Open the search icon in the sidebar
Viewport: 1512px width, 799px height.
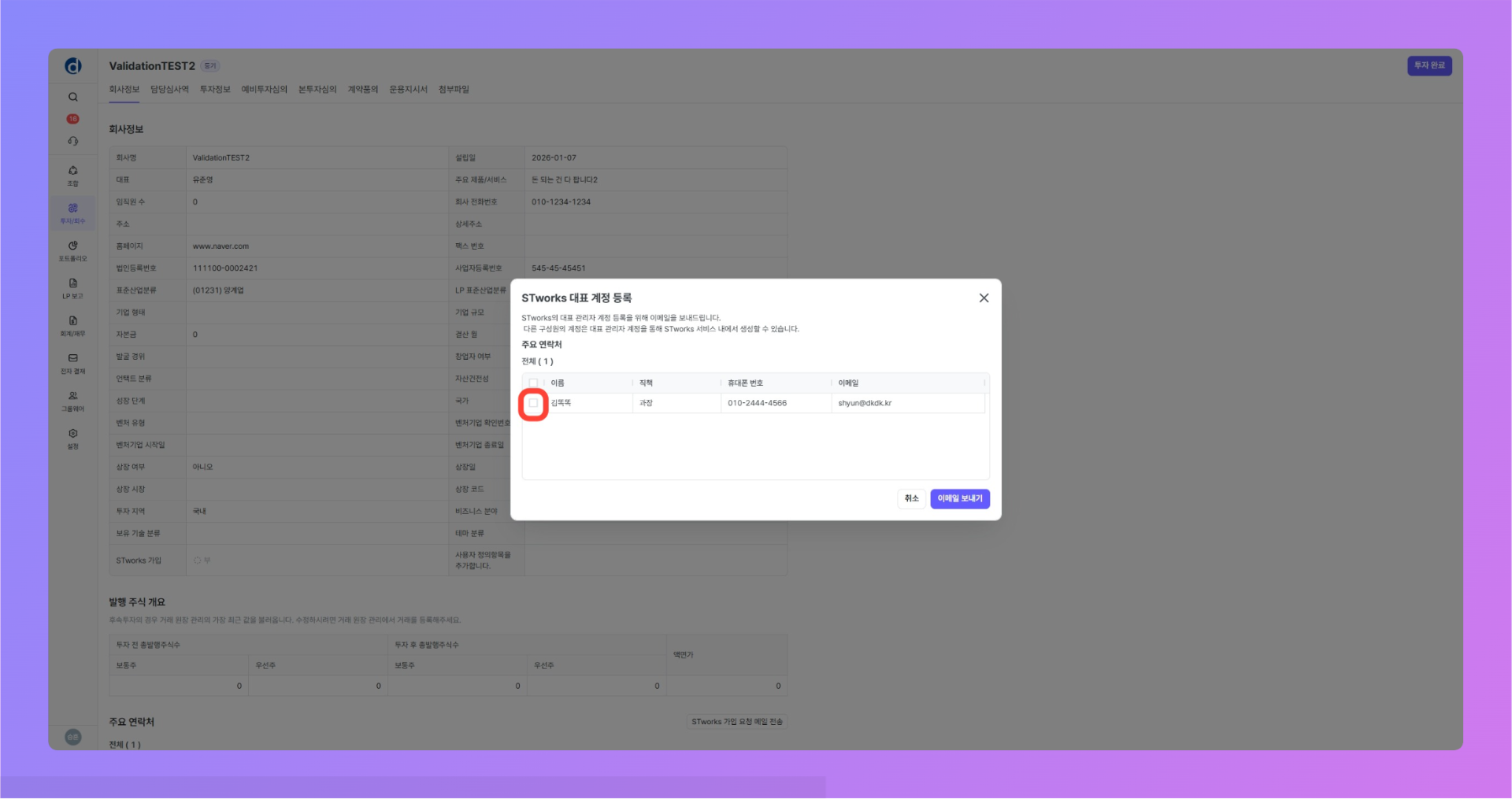tap(72, 97)
